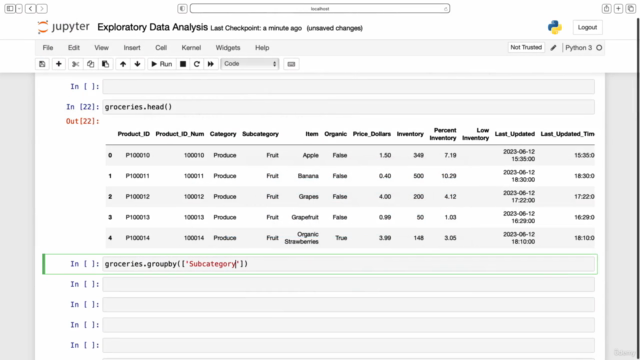
Task: Click the Logout button
Action: click(587, 27)
